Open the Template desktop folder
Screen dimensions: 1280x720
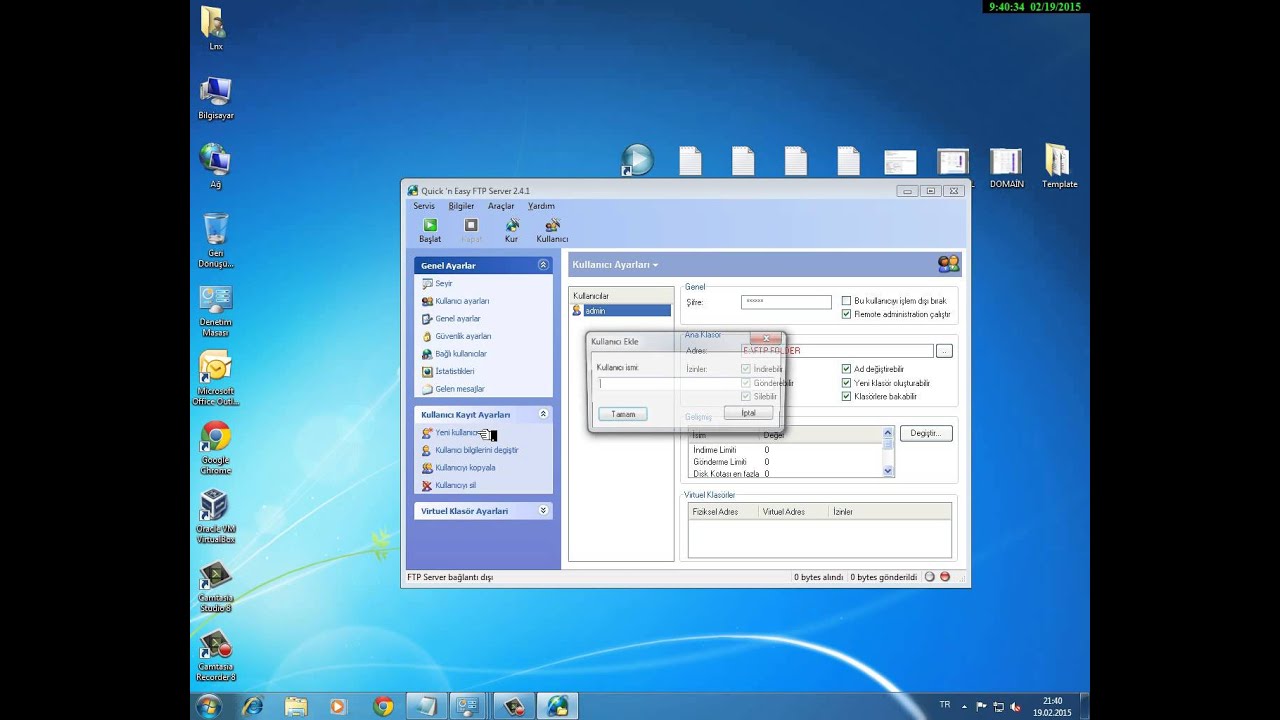coord(1059,167)
